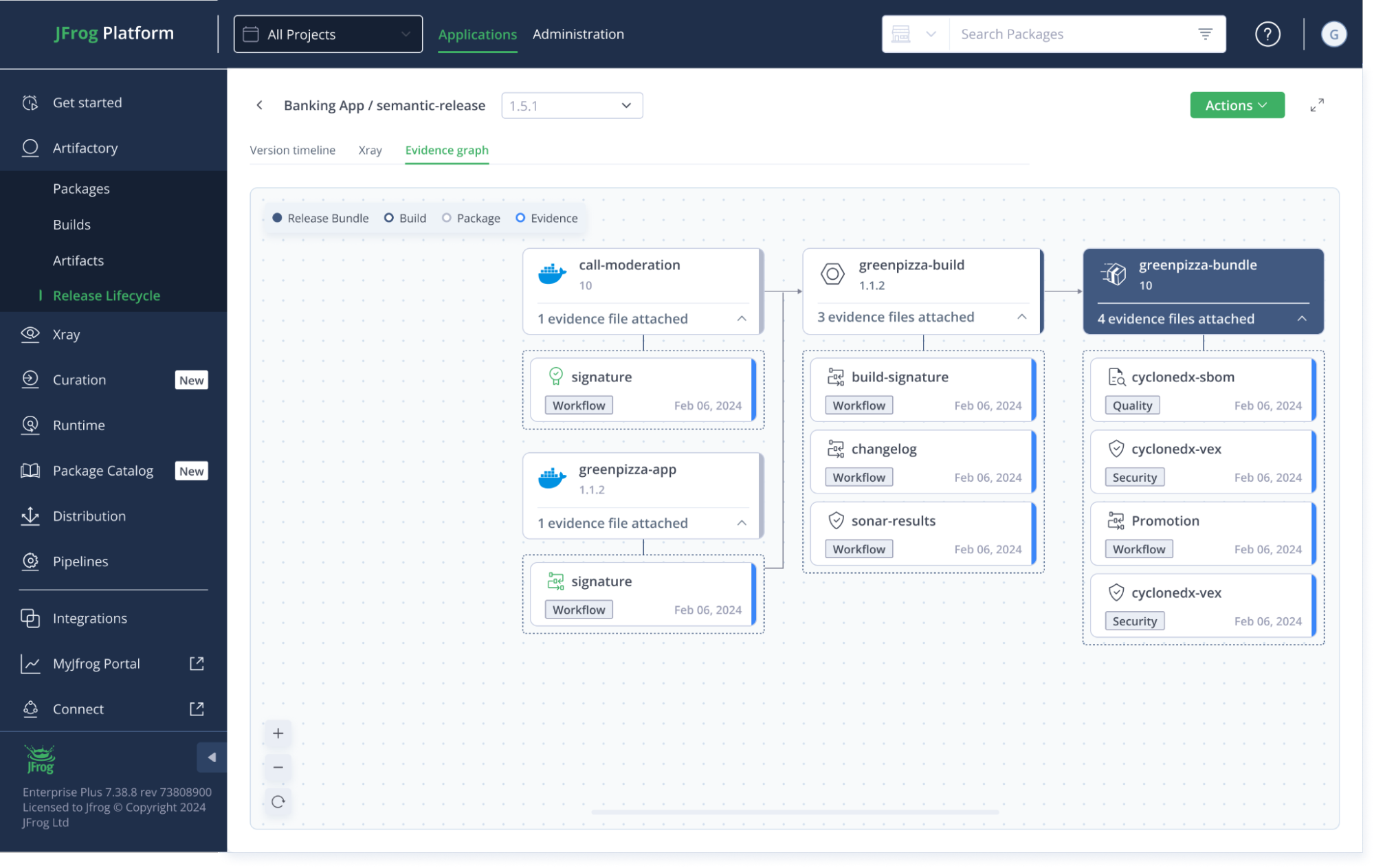Zoom in with the plus icon

[x=278, y=733]
